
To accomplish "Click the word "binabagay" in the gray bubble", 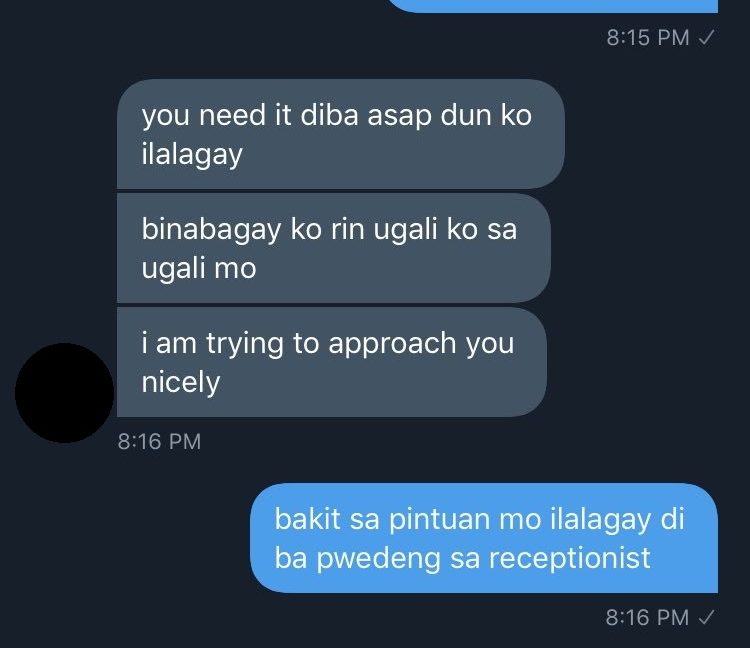I will pos(211,230).
